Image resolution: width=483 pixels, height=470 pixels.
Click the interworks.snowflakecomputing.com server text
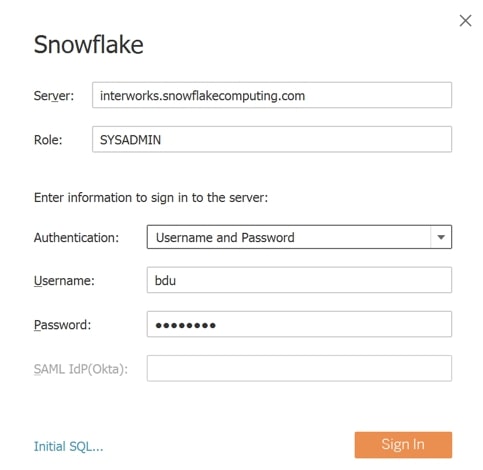202,96
